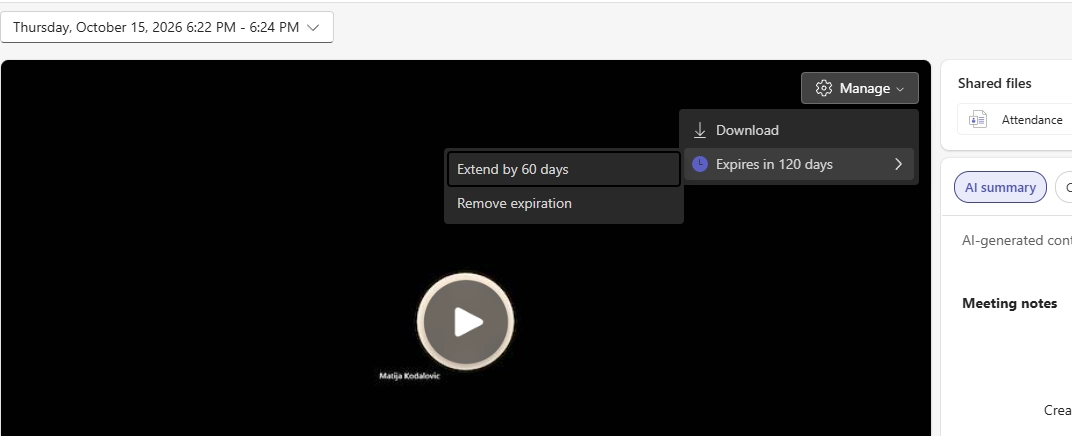This screenshot has width=1072, height=436.
Task: Click the AI-generated content notice text
Action: pyautogui.click(x=1017, y=241)
